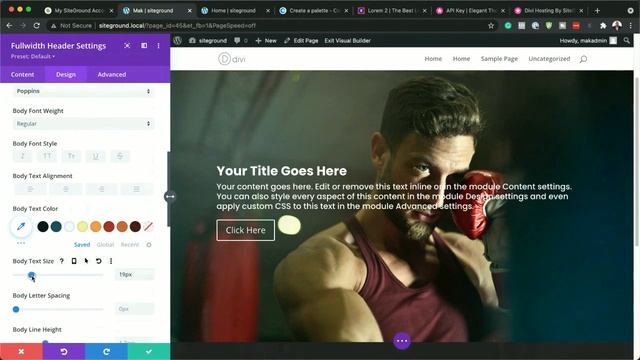The width and height of the screenshot is (640, 360).
Task: Open New content menu in admin bar
Action: pos(266,40)
